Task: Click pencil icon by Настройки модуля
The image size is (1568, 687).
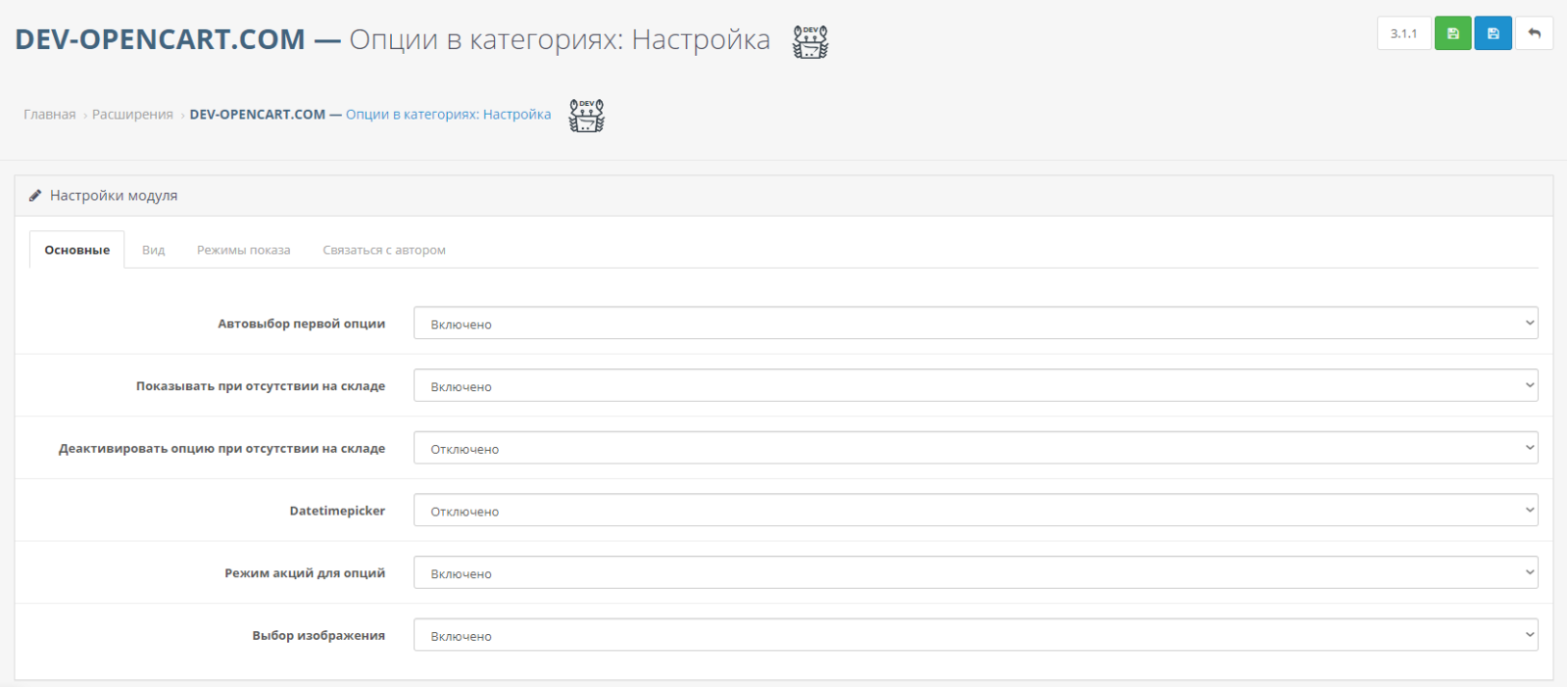Action: pos(35,196)
